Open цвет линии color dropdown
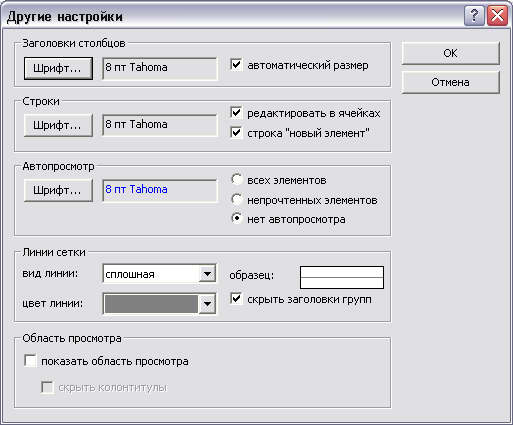 coord(207,304)
